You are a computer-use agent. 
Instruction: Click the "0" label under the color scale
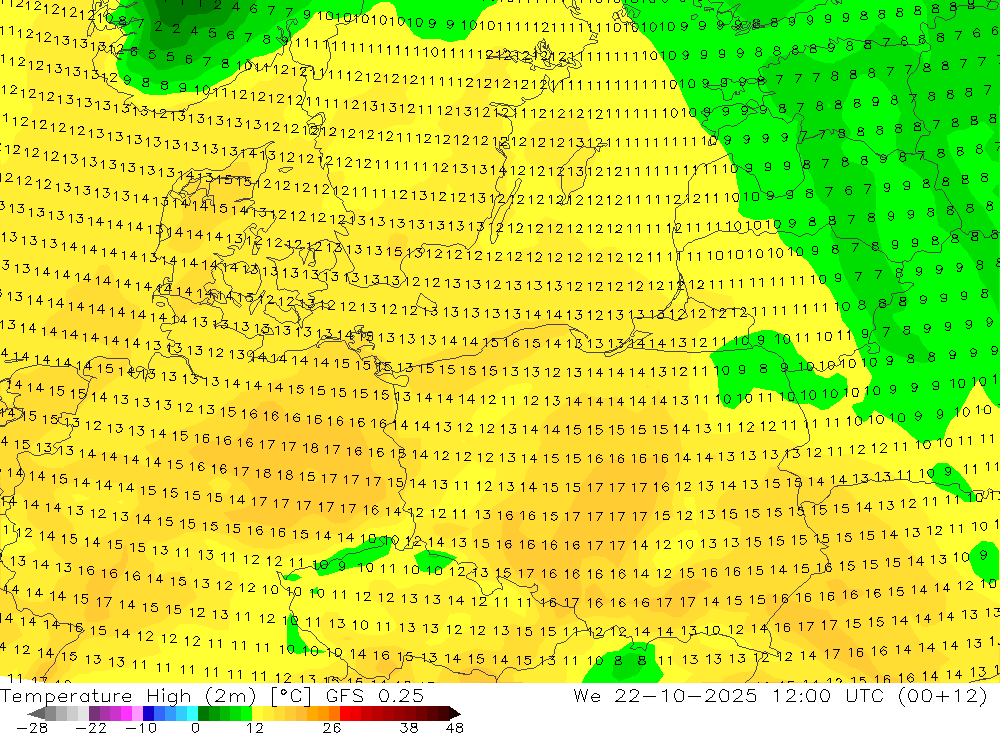pos(195,727)
